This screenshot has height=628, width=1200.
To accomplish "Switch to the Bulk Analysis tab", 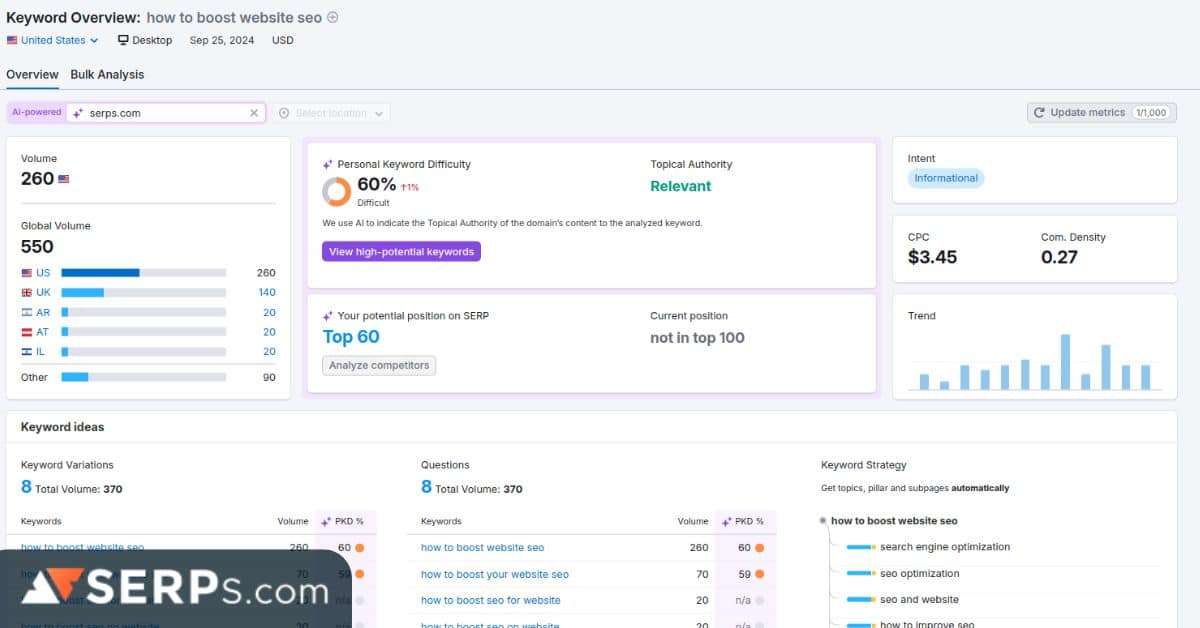I will click(107, 75).
